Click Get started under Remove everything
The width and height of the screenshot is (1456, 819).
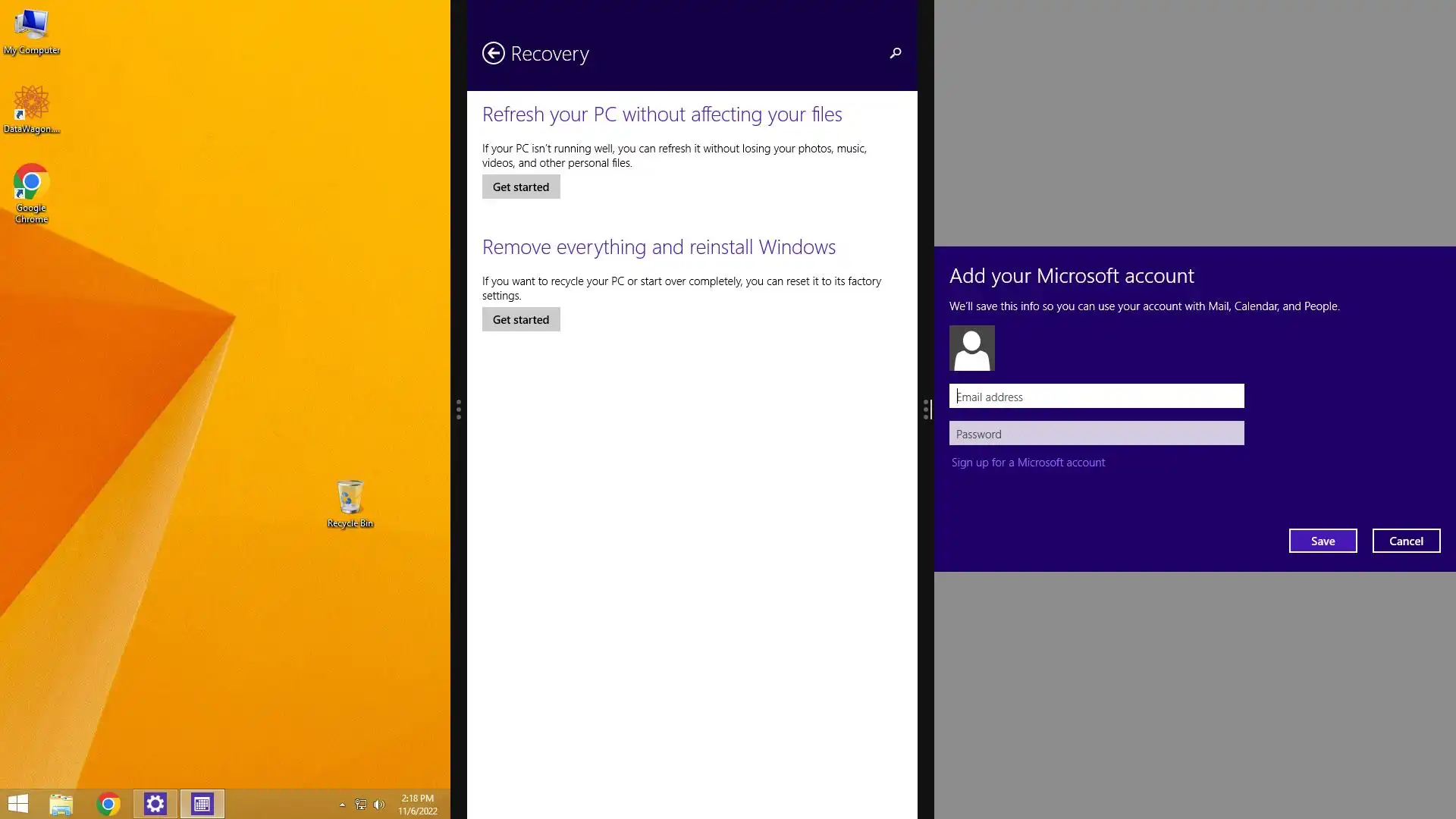click(x=521, y=319)
